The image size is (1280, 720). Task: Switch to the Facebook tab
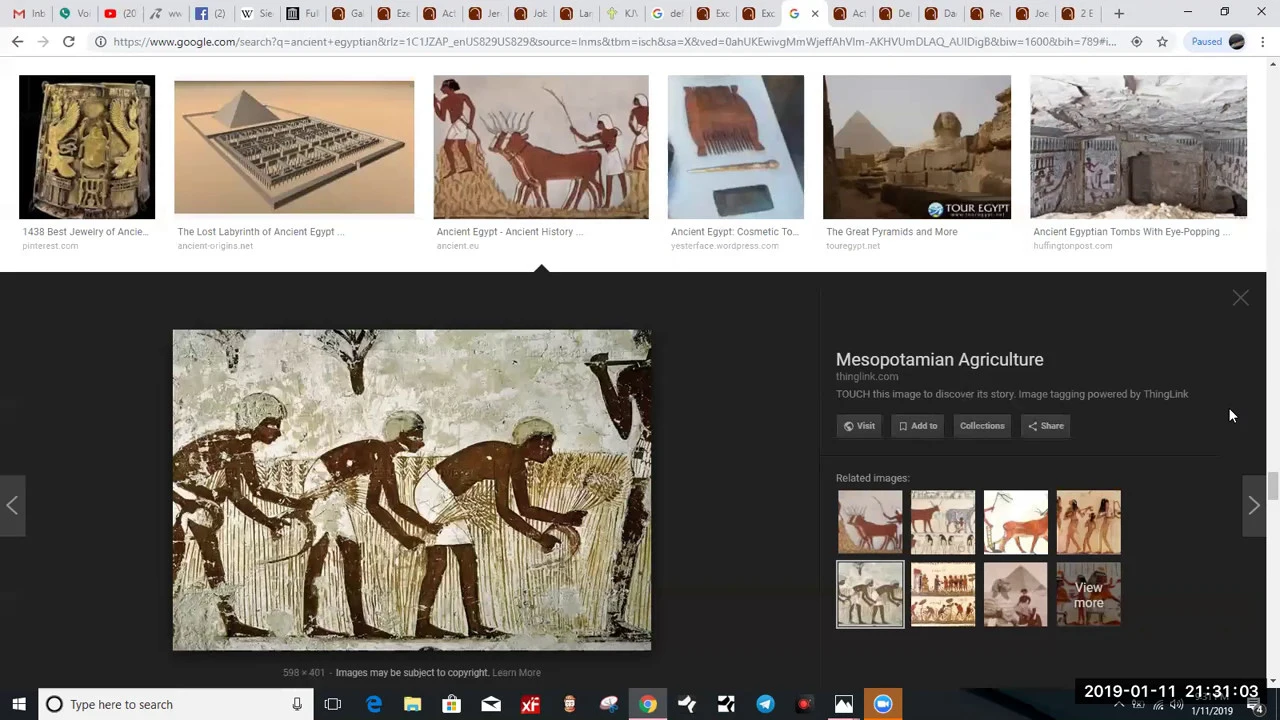click(211, 14)
